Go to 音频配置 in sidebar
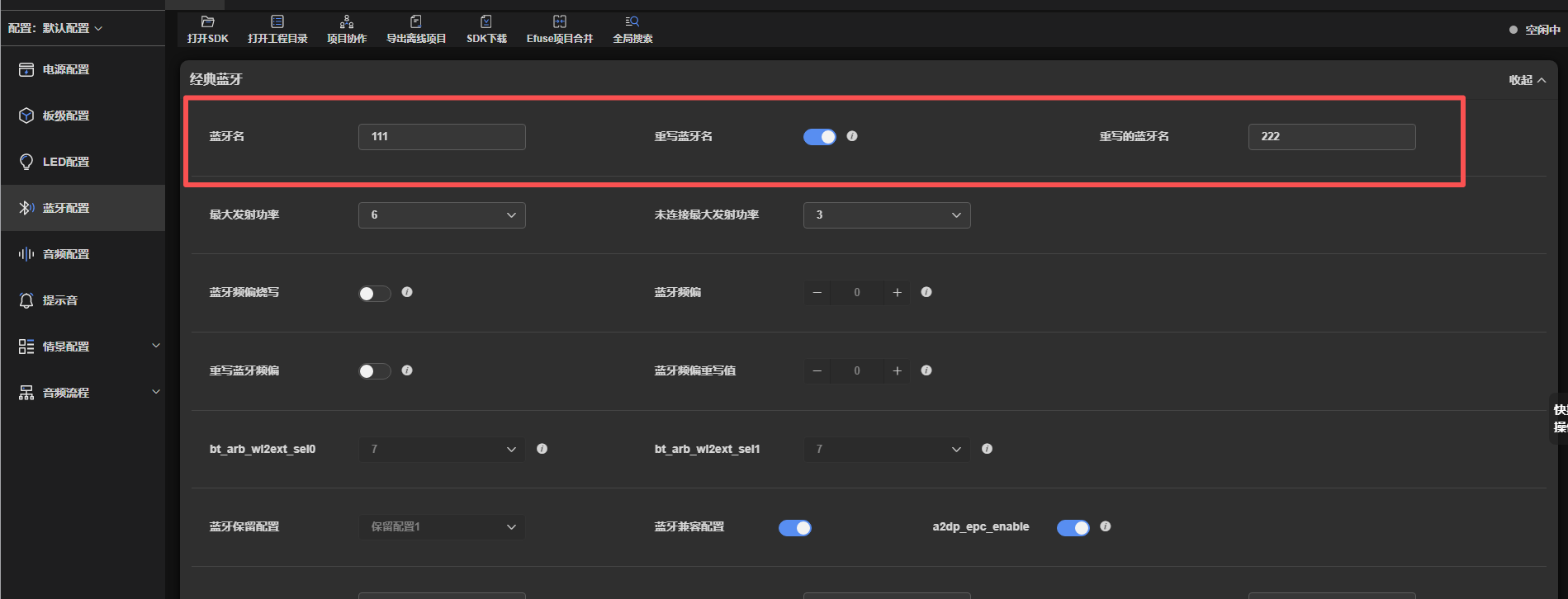Image resolution: width=1568 pixels, height=599 pixels. [x=83, y=254]
